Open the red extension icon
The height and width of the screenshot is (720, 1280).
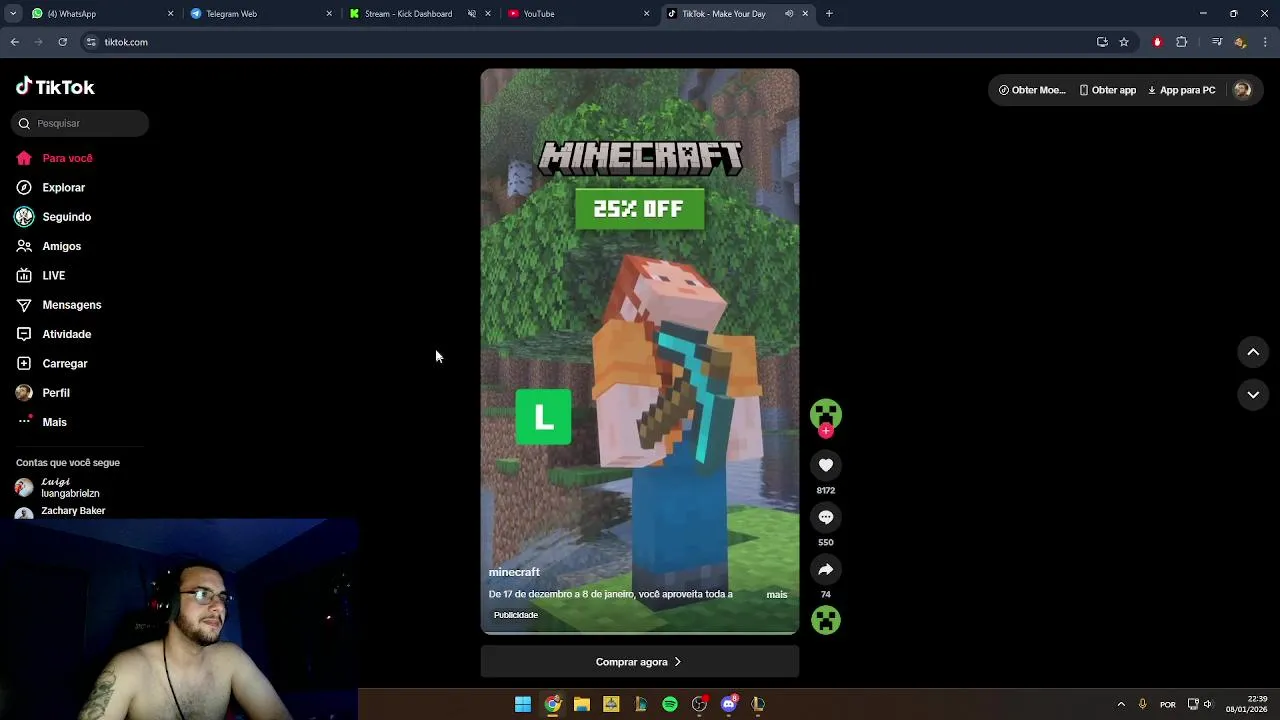pos(1157,42)
